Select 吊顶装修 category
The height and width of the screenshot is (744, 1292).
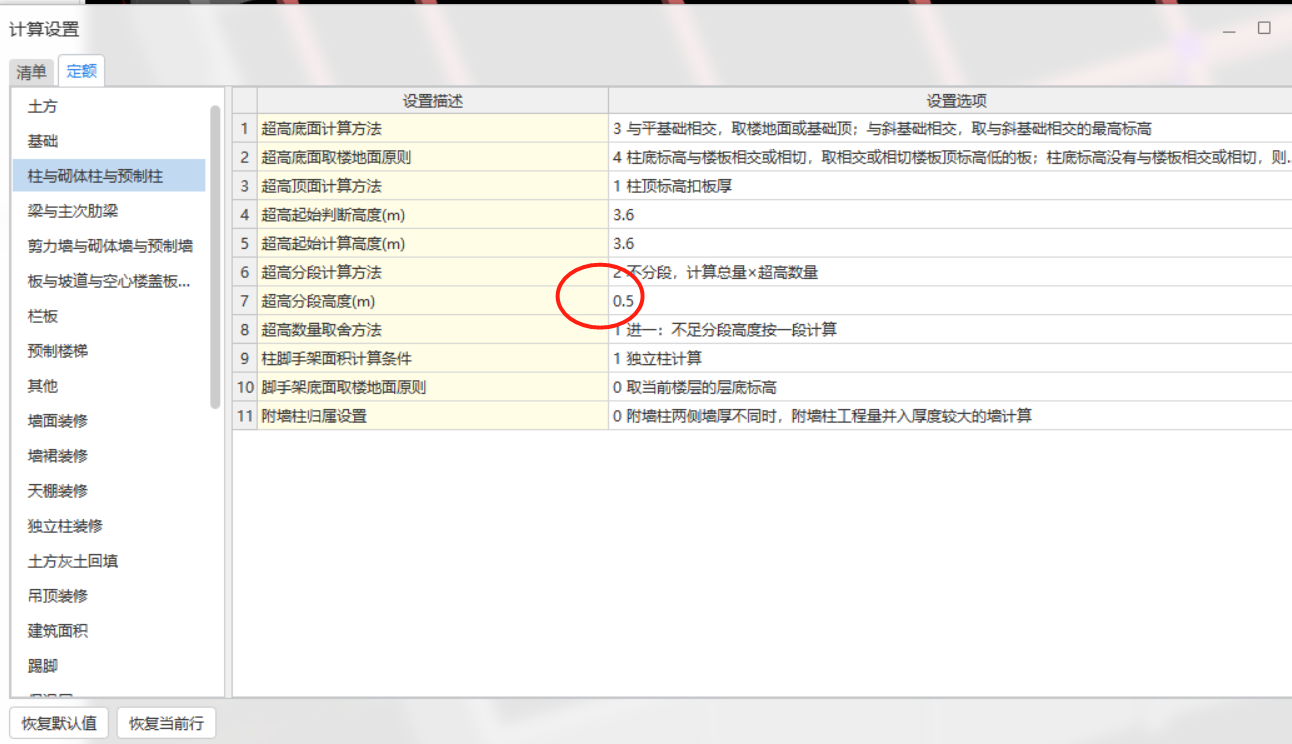click(x=108, y=596)
